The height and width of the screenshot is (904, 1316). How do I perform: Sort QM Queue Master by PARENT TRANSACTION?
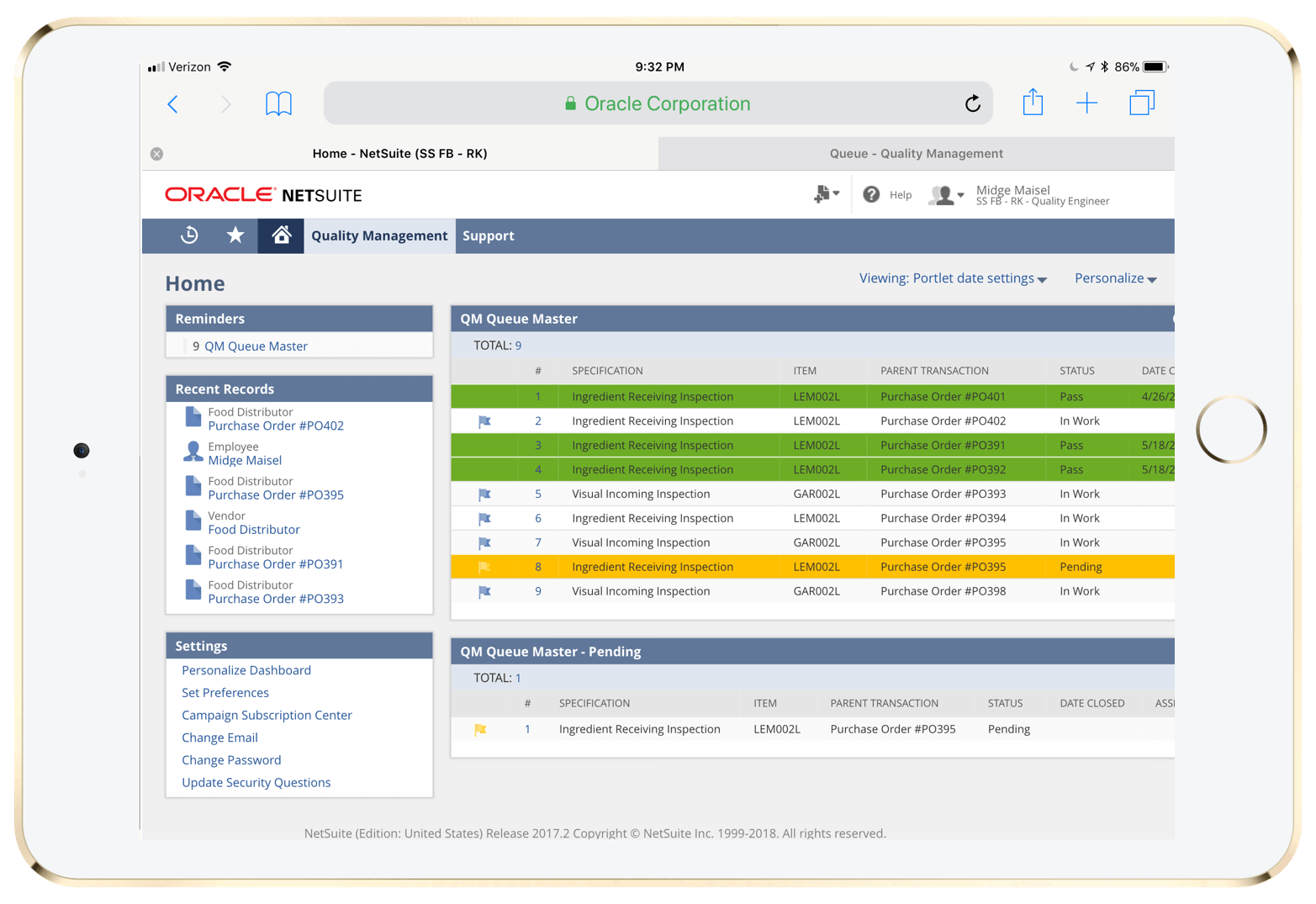point(934,371)
